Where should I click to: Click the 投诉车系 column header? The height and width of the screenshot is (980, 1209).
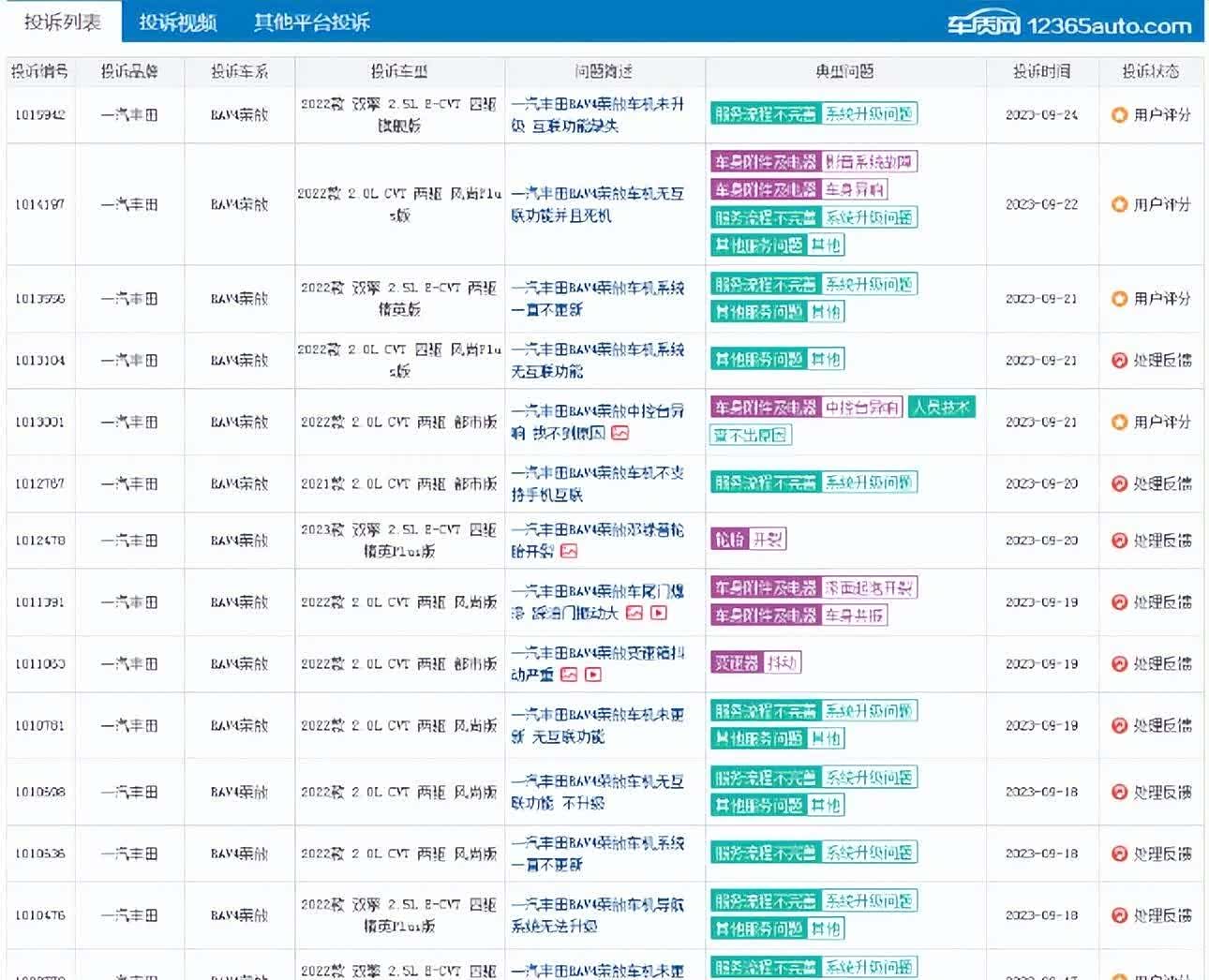[240, 71]
